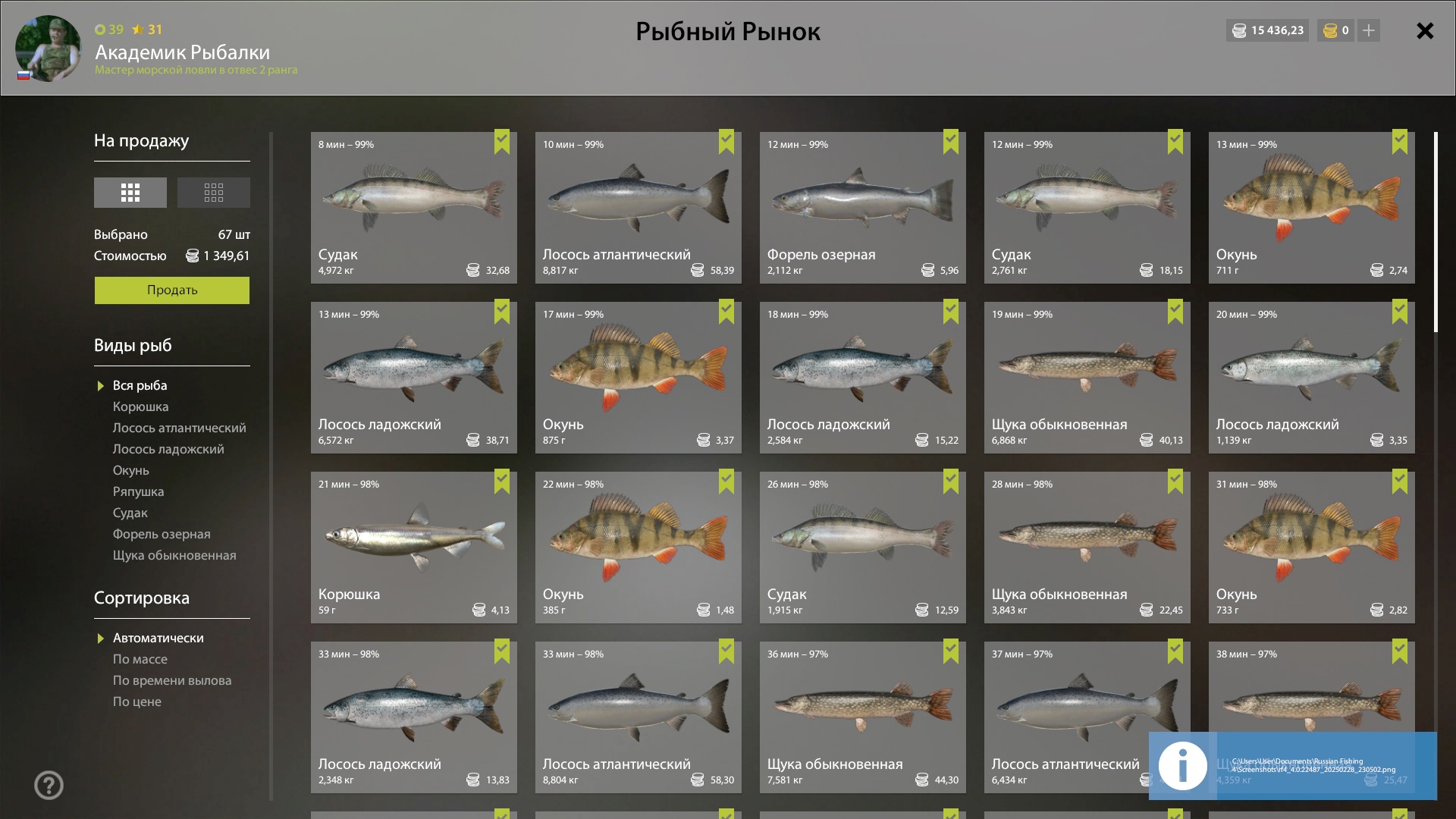Click the blue info notification icon
1456x819 pixels.
pos(1182,765)
